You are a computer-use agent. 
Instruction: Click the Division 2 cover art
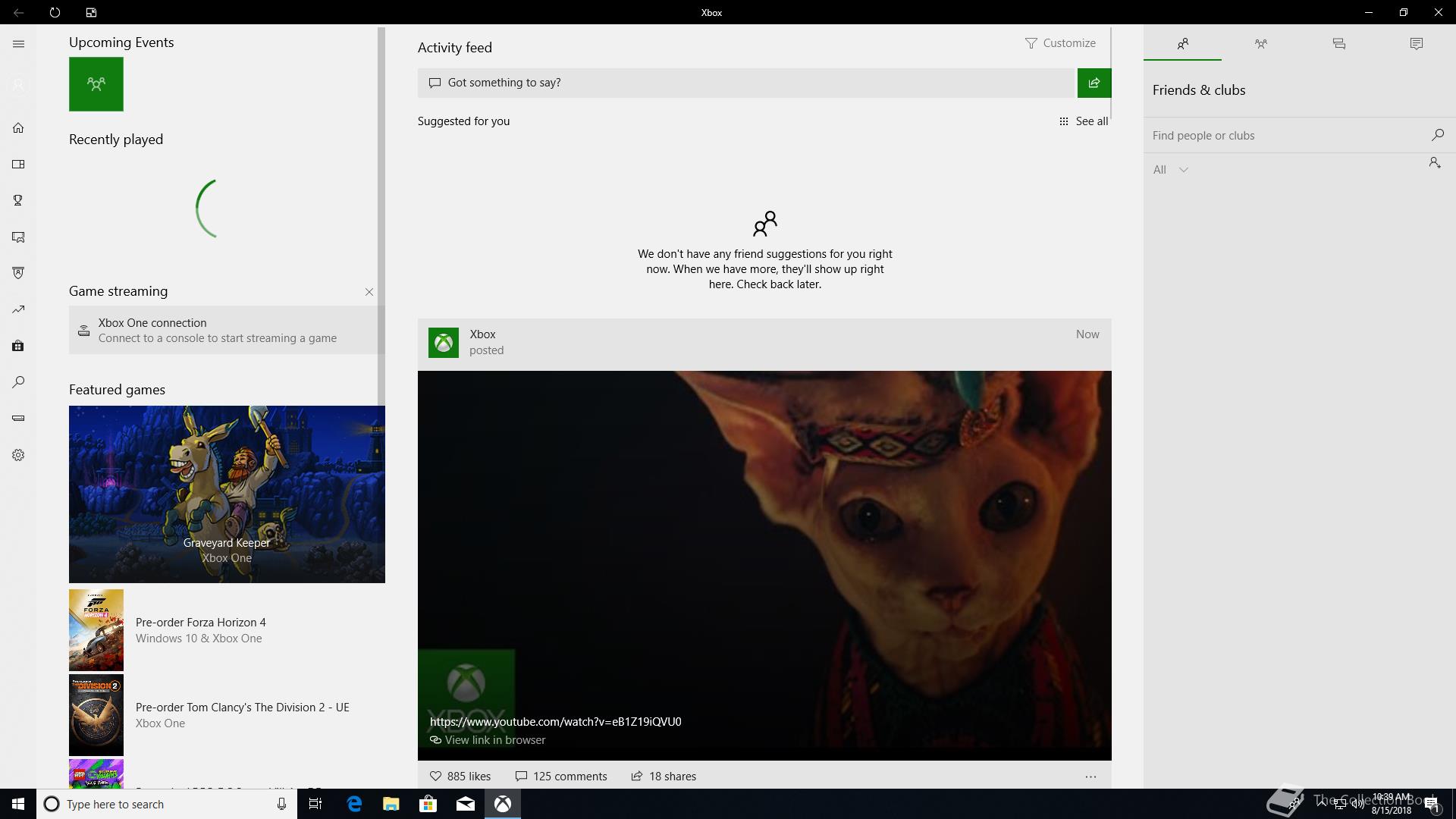96,715
